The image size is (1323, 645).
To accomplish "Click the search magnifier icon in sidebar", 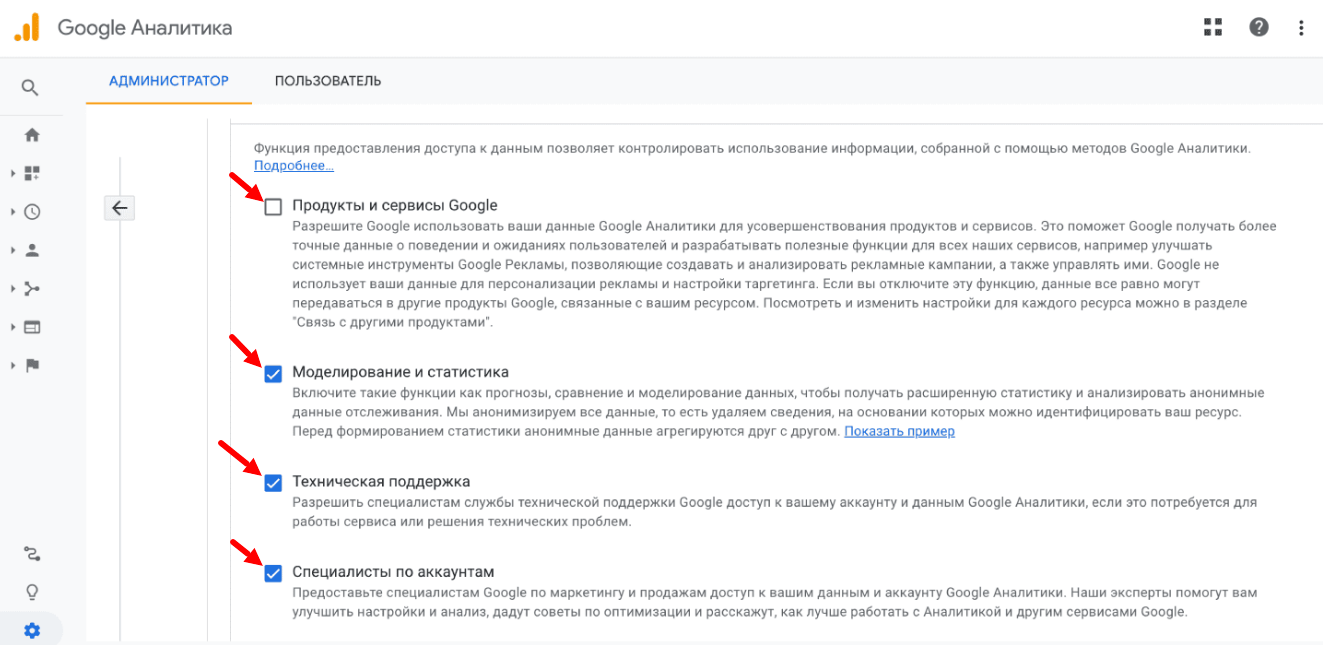I will [x=30, y=88].
